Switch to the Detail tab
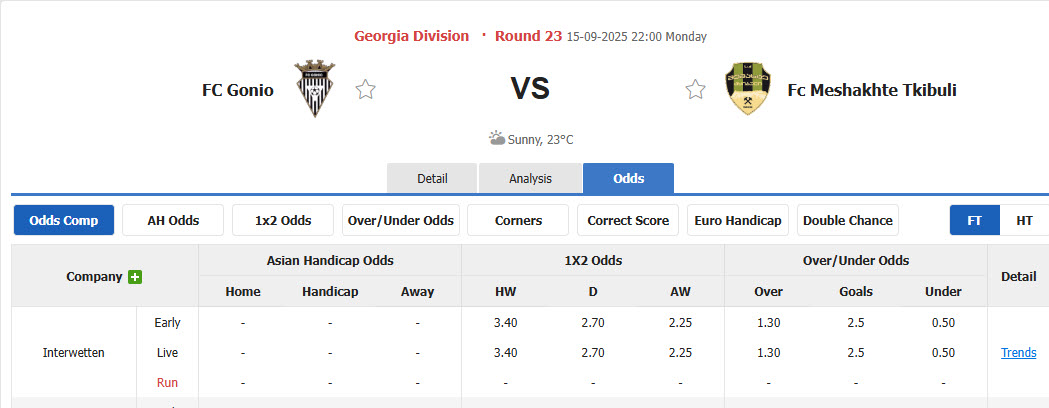1049x408 pixels. coord(432,178)
